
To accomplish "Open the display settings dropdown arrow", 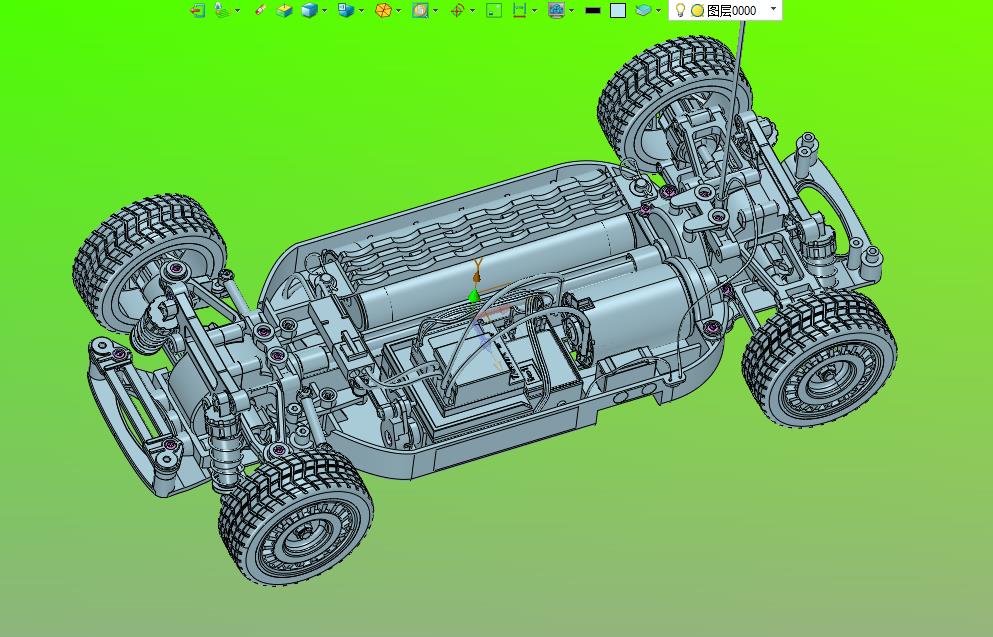I will [572, 10].
